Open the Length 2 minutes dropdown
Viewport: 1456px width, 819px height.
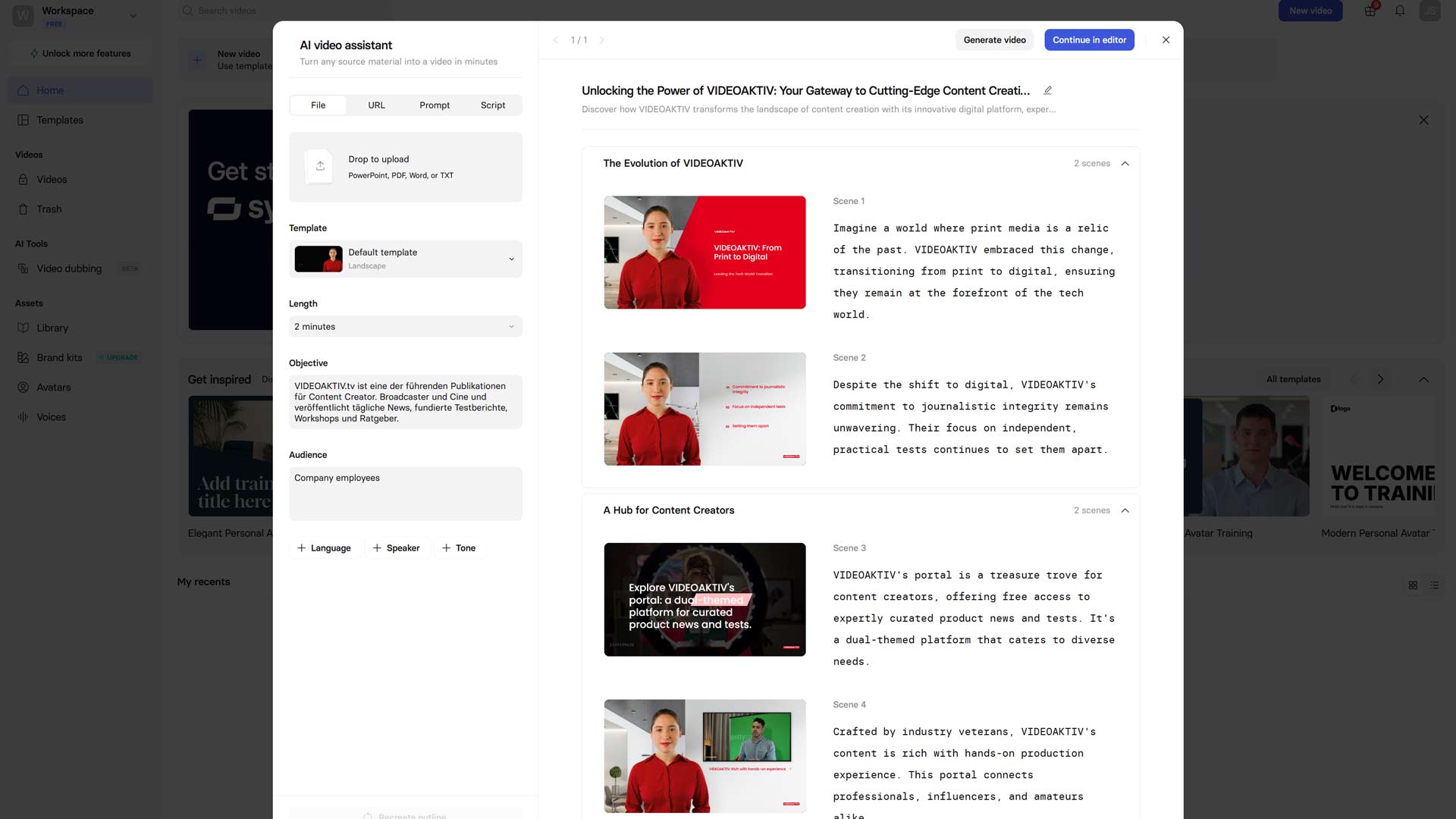pos(405,327)
